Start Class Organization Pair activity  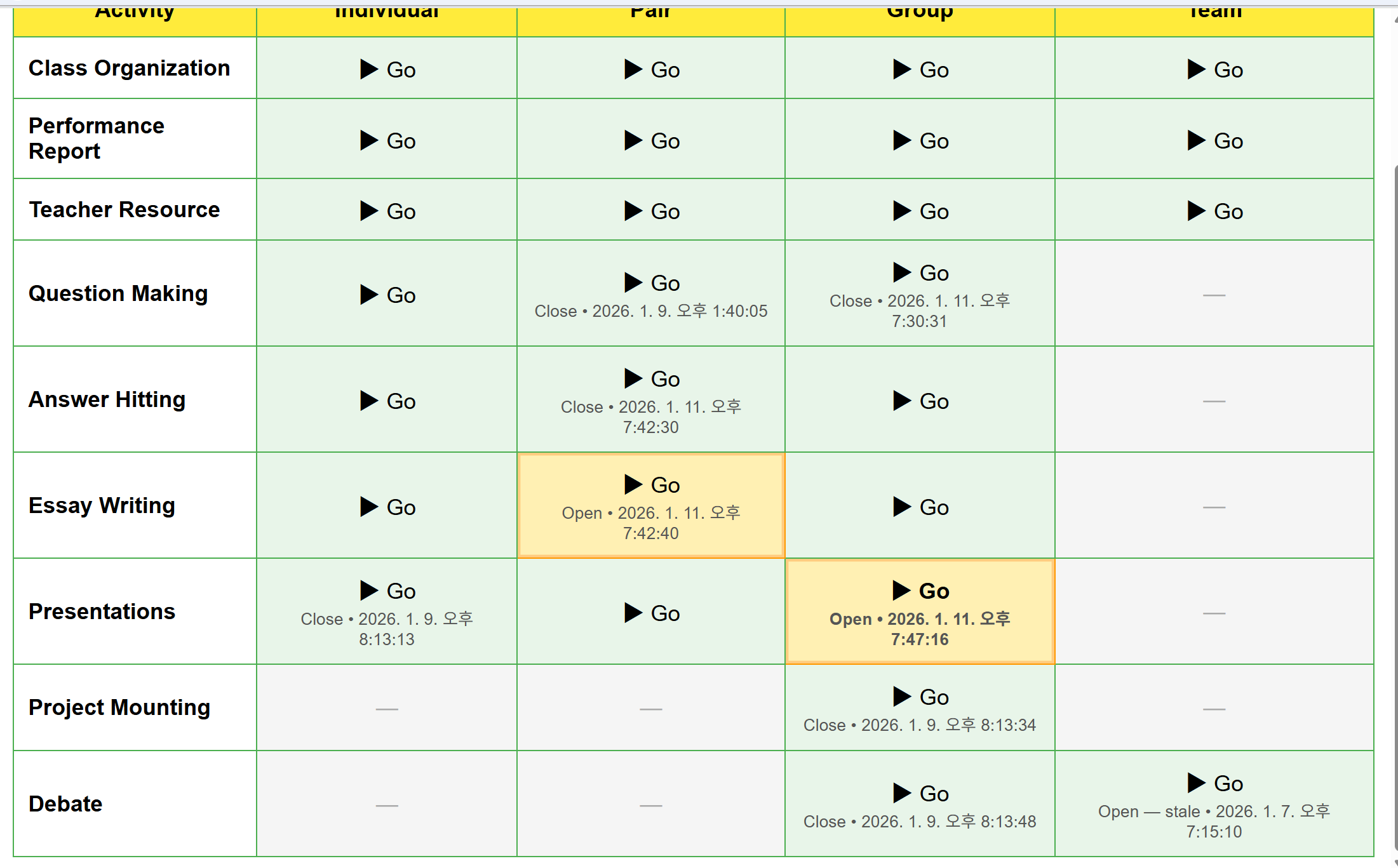652,69
